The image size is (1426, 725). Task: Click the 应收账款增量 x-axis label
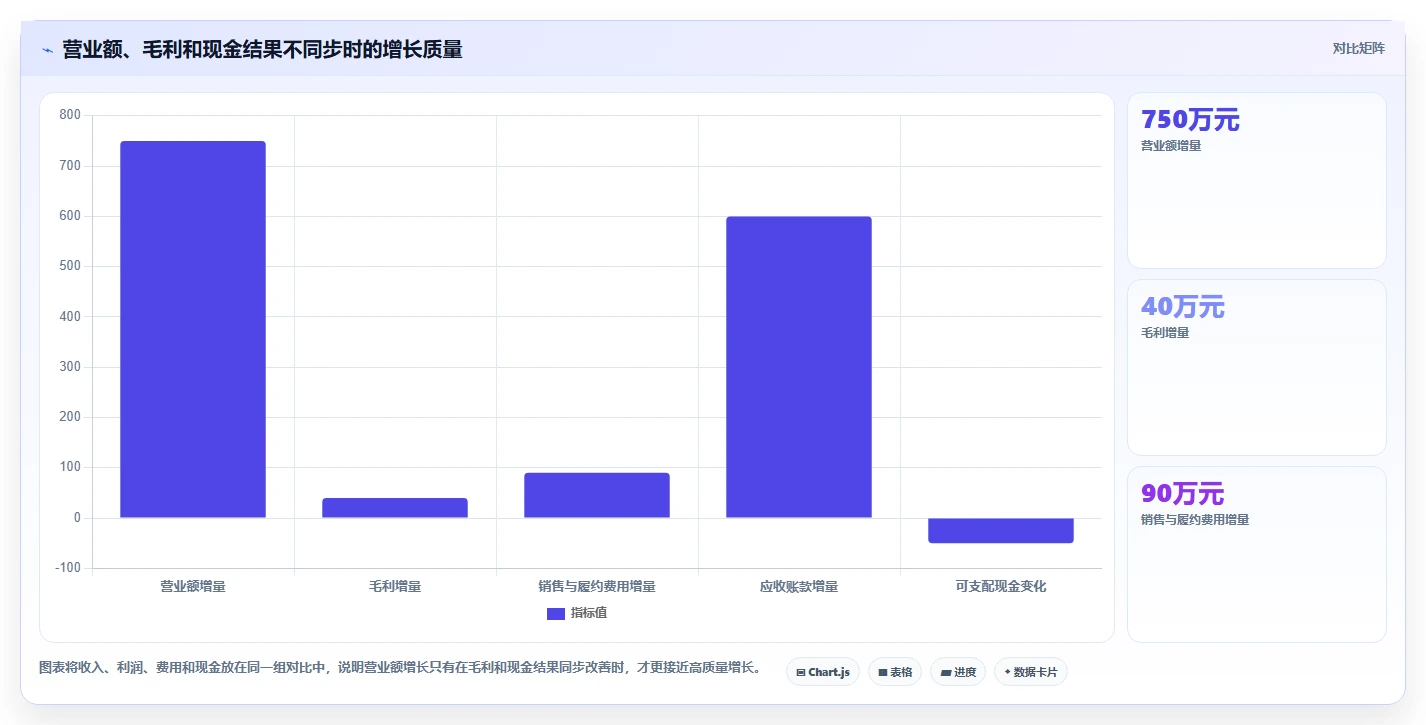[x=799, y=586]
